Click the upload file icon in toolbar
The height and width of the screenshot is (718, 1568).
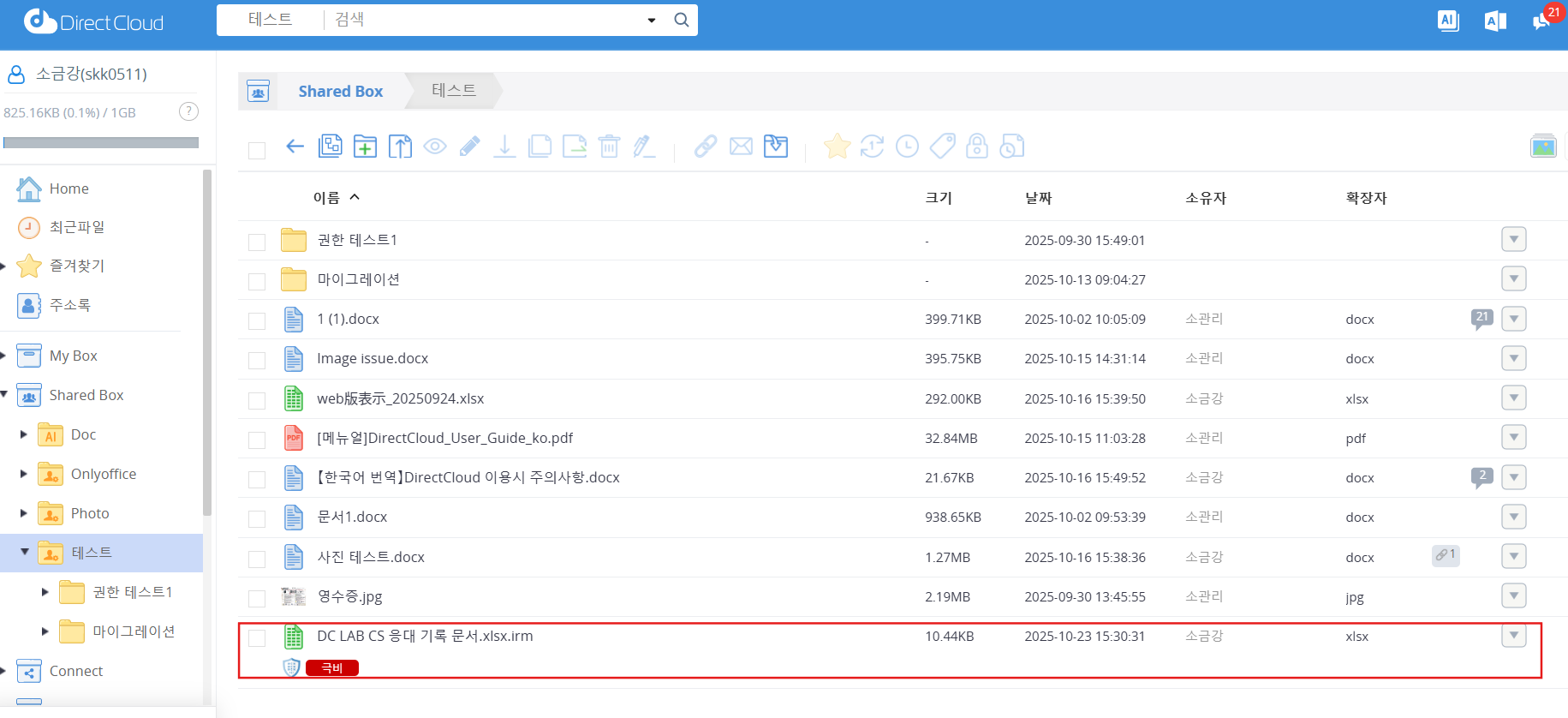click(400, 147)
